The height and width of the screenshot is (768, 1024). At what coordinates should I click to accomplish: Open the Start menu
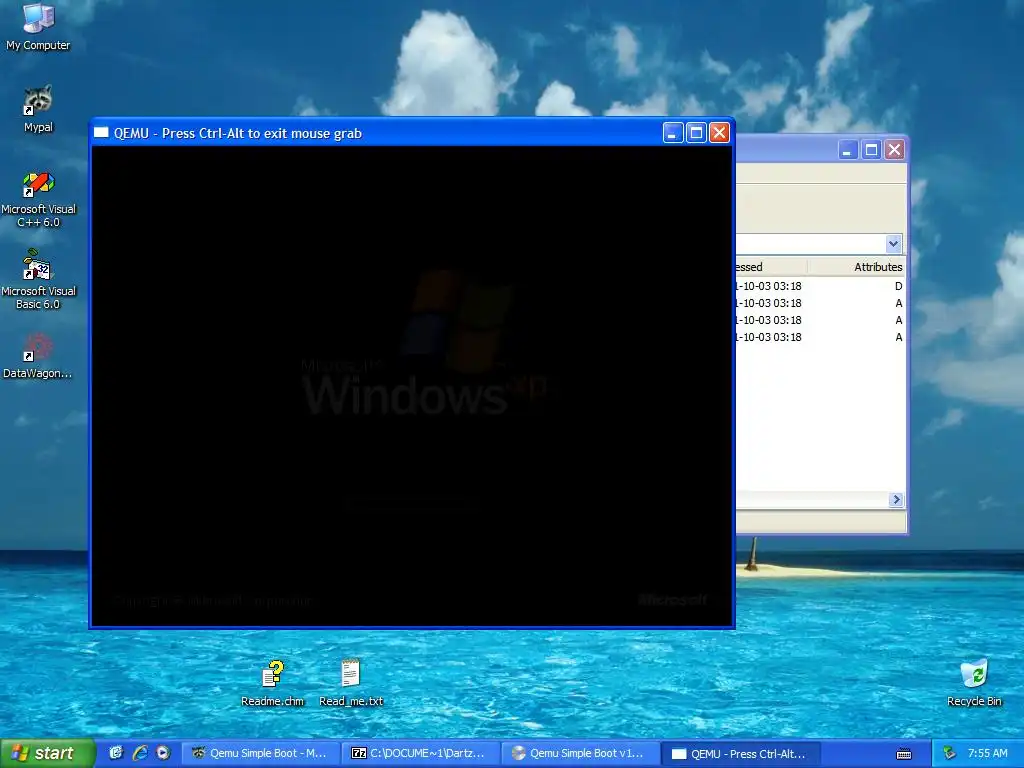tap(48, 753)
